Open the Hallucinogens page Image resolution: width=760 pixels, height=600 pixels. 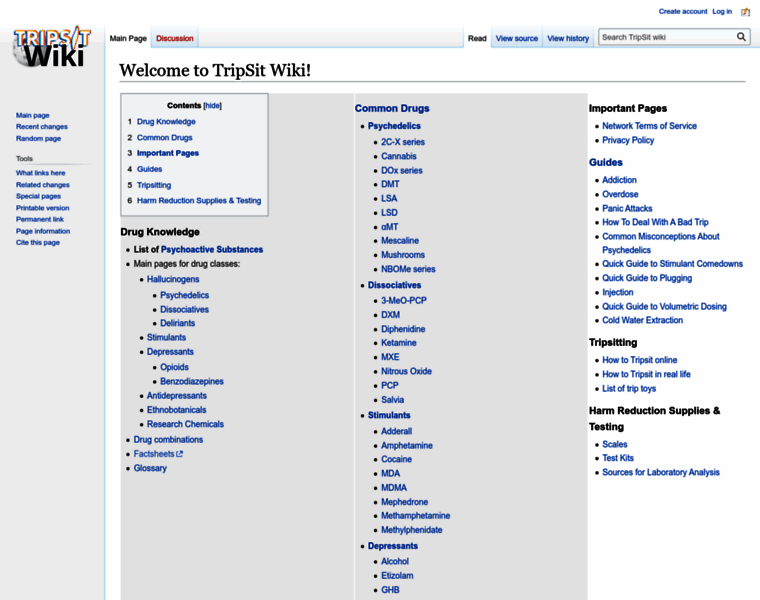[x=173, y=279]
